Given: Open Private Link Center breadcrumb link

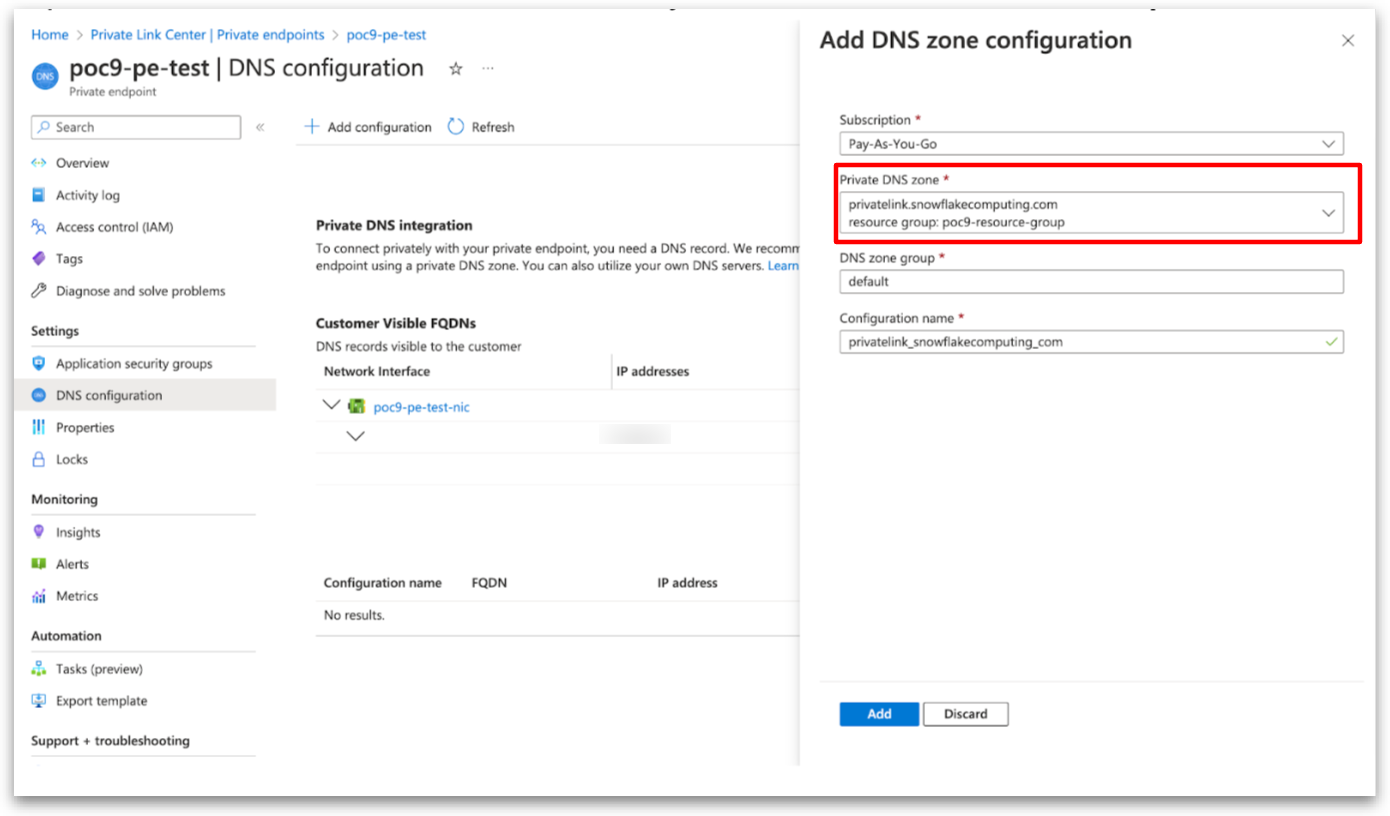Looking at the screenshot, I should click(207, 35).
